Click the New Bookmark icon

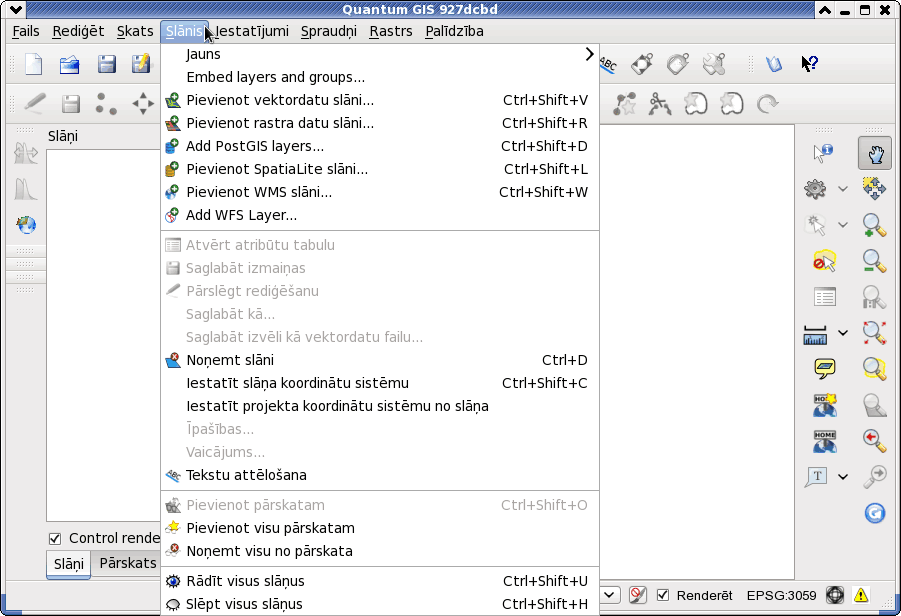point(825,405)
